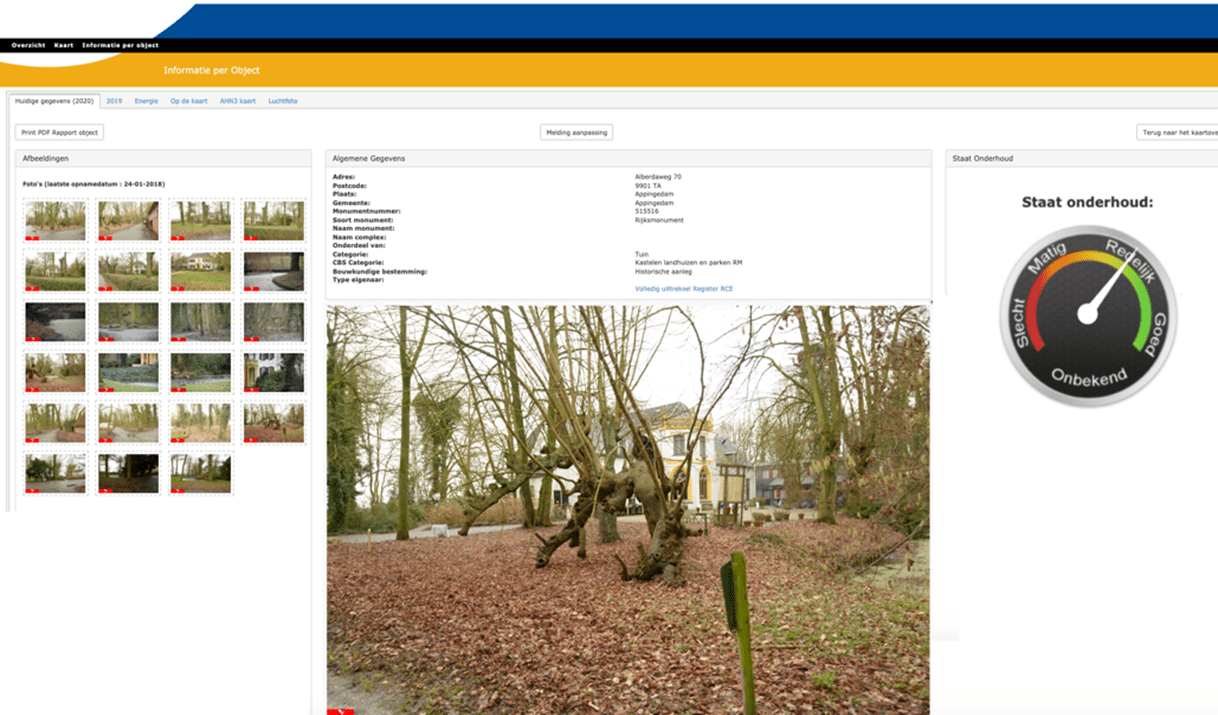Open the Kaart menu item

pyautogui.click(x=63, y=45)
